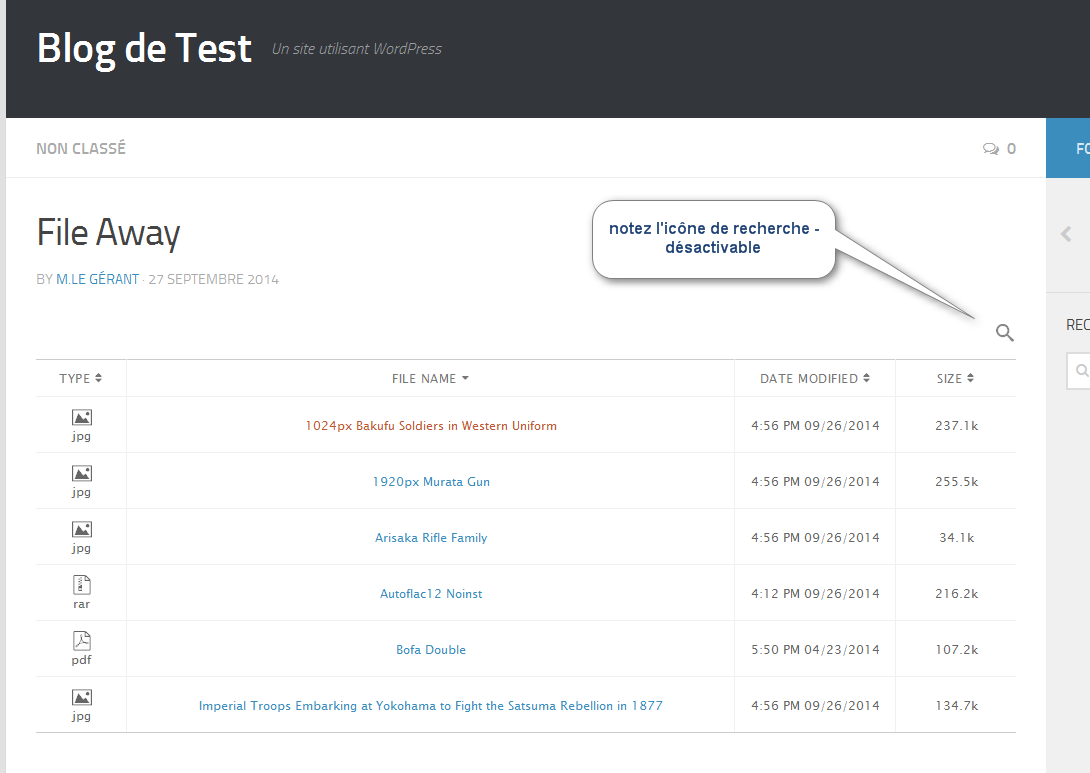Viewport: 1090px width, 773px height.
Task: Click the rar archive icon for Autoflac12 Noinst
Action: (x=82, y=585)
